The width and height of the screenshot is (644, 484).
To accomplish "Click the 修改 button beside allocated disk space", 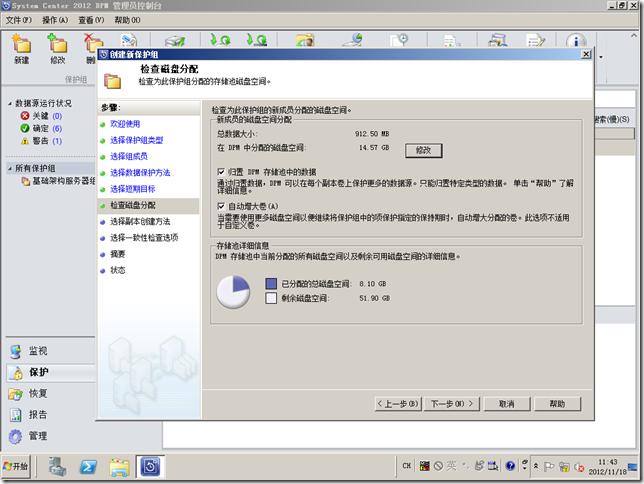I will [x=423, y=150].
